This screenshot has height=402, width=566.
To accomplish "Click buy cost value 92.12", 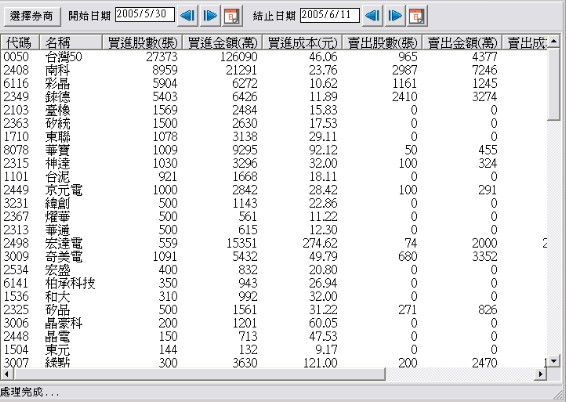I will 323,150.
